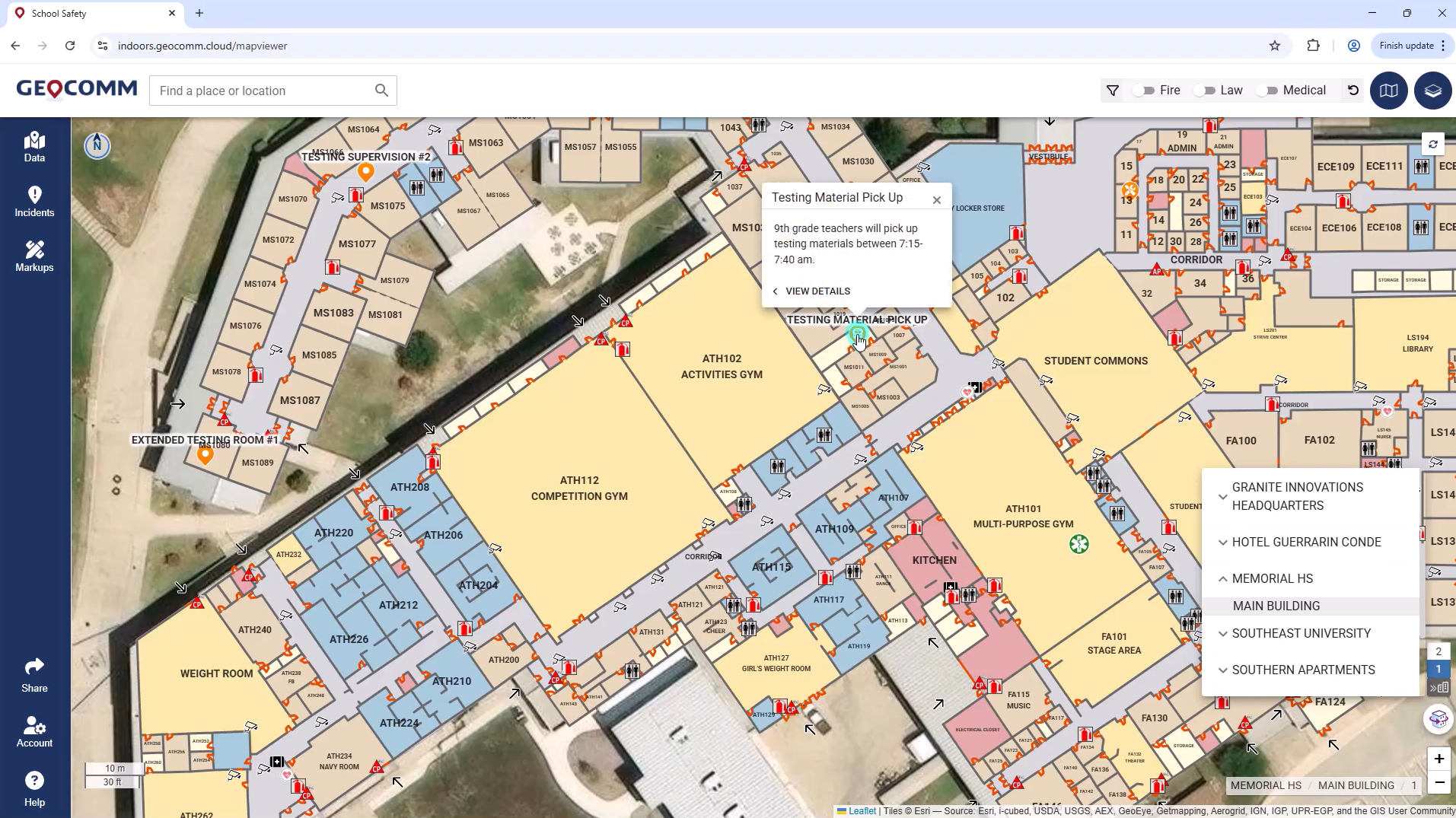Toggle the Law filter switch
The height and width of the screenshot is (818, 1456).
click(x=1204, y=91)
